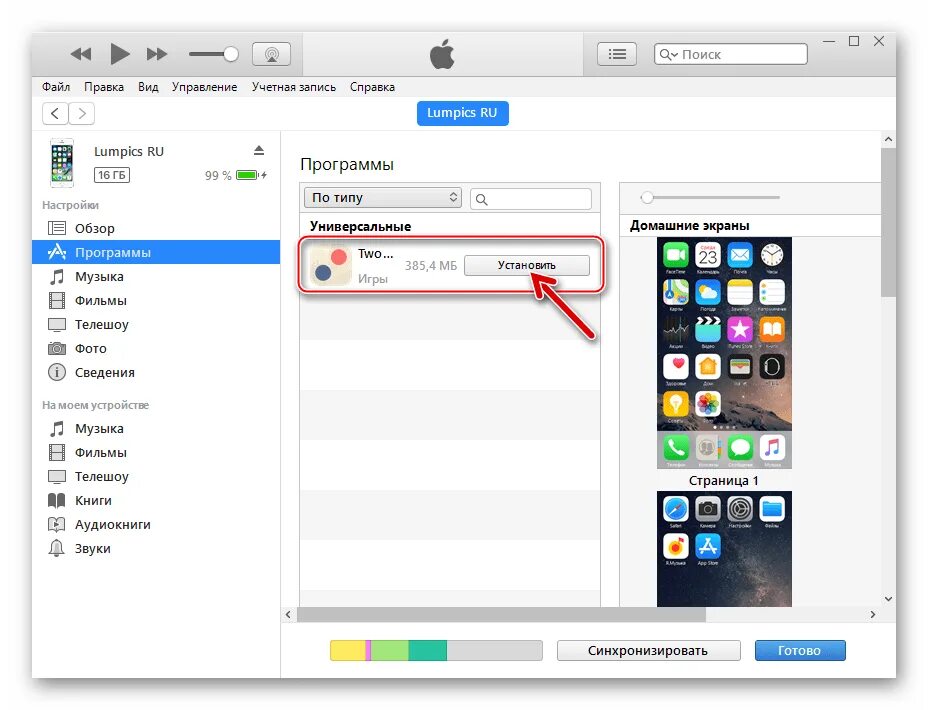Open the Управление menu
Screen dimensions: 928x710
204,87
